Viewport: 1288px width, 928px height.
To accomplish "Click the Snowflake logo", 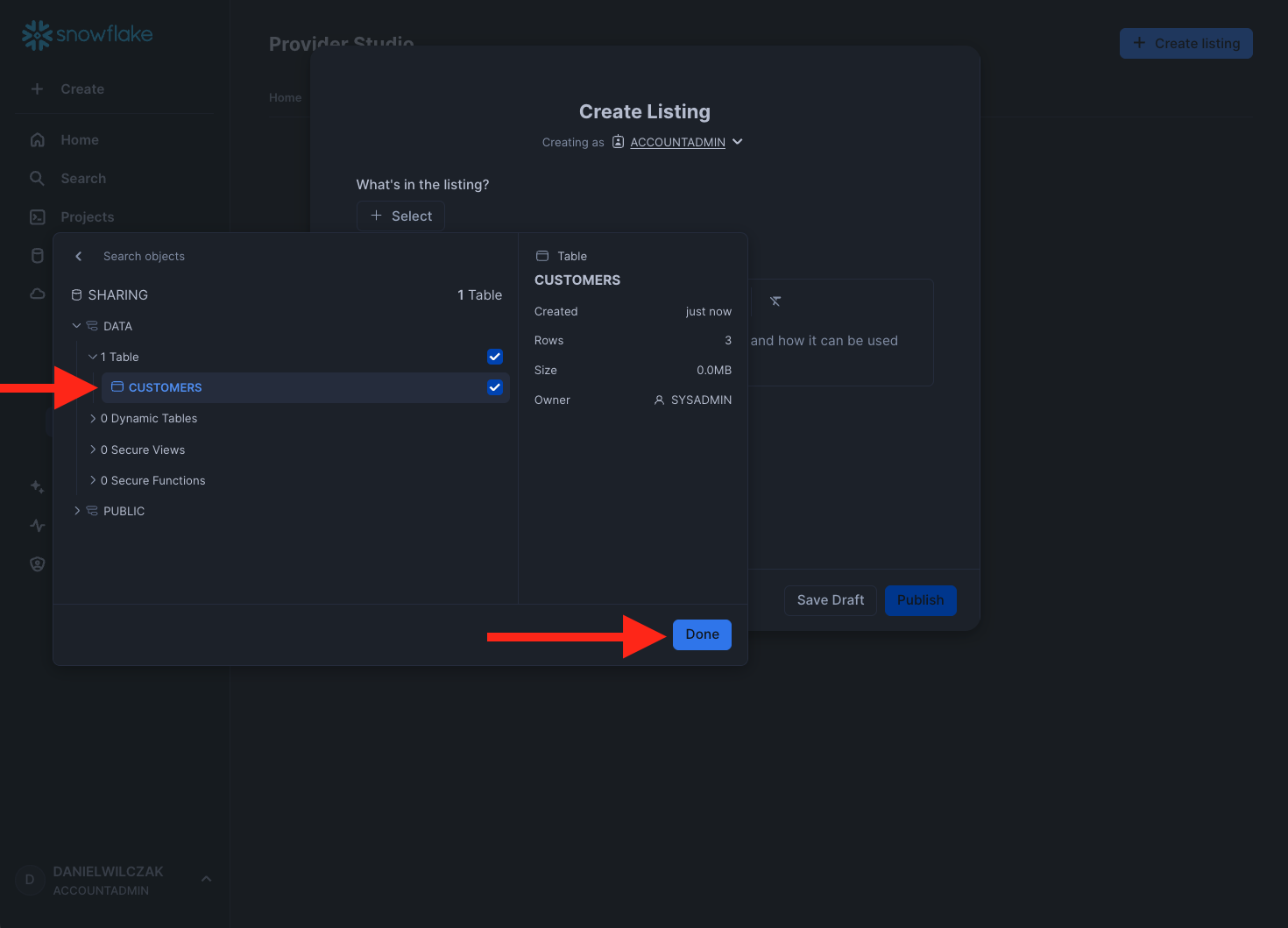I will point(87,34).
